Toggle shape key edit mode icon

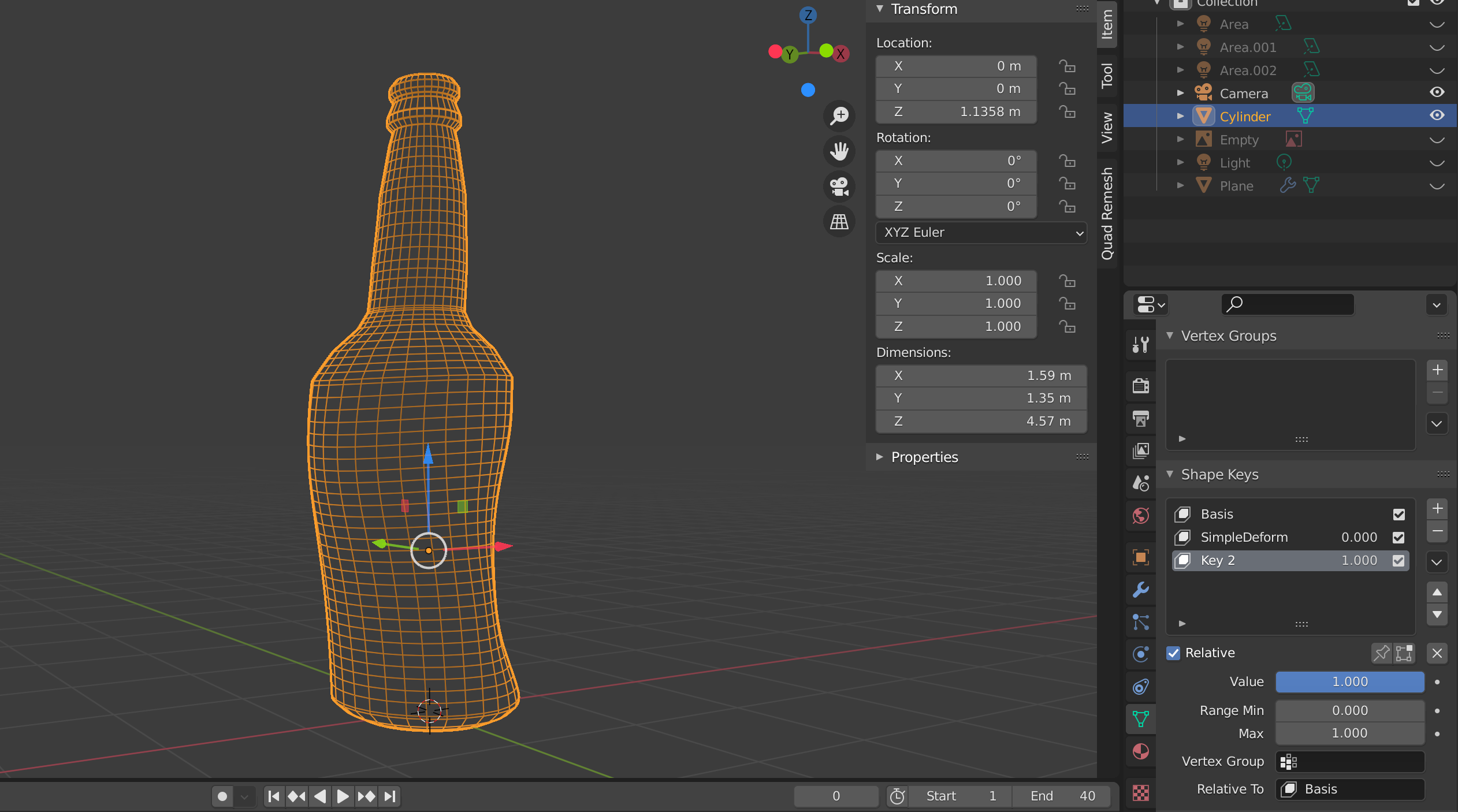click(1404, 653)
